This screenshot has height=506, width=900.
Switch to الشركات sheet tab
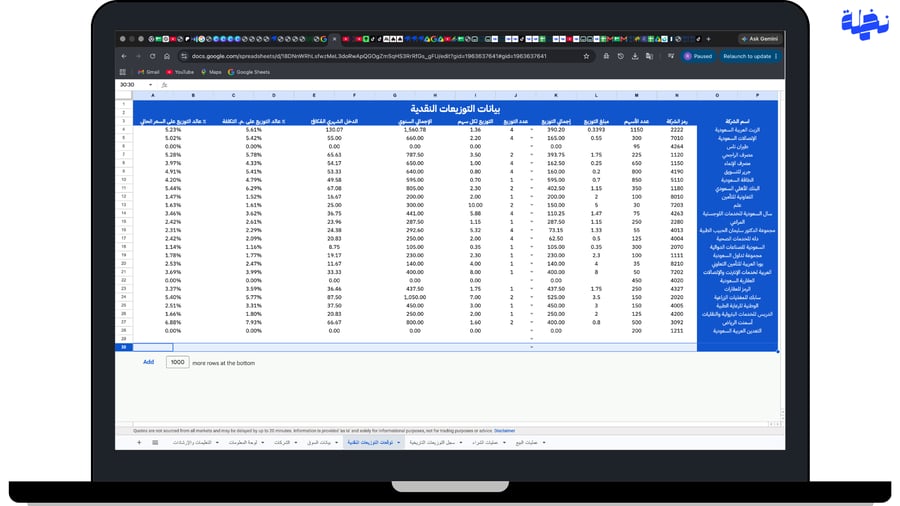(x=282, y=442)
